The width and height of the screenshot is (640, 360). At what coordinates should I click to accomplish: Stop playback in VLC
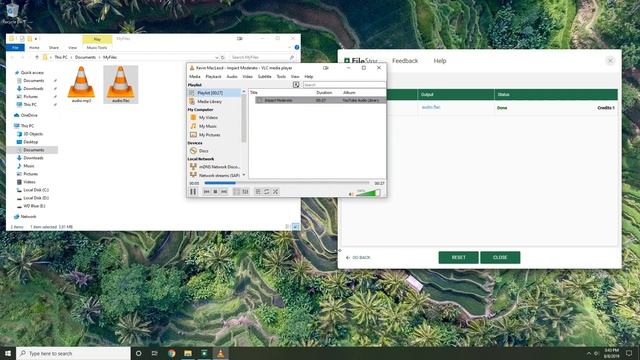(216, 192)
